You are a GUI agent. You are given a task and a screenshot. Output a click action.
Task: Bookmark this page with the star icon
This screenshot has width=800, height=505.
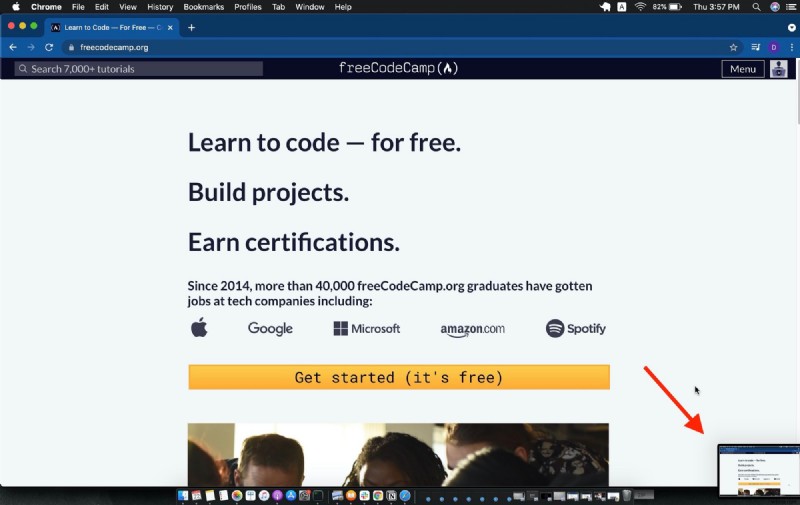point(733,47)
